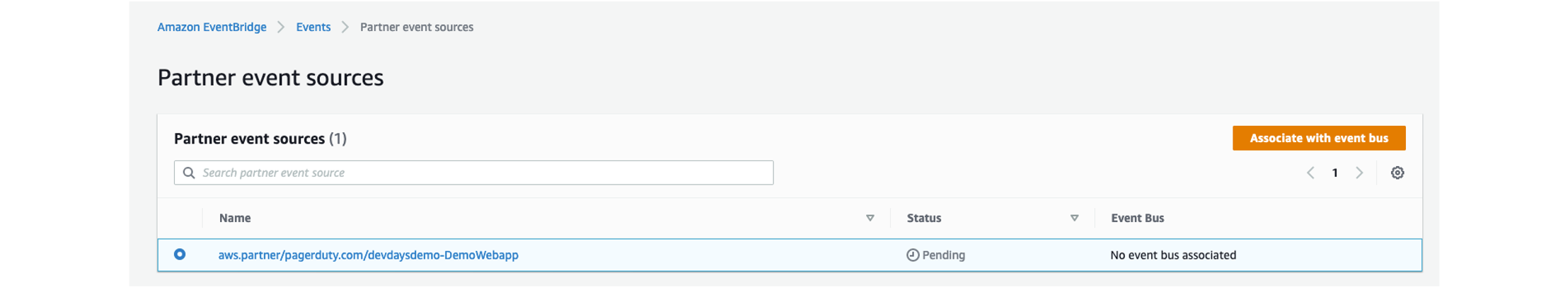Click the Pending status clock icon

(x=913, y=255)
